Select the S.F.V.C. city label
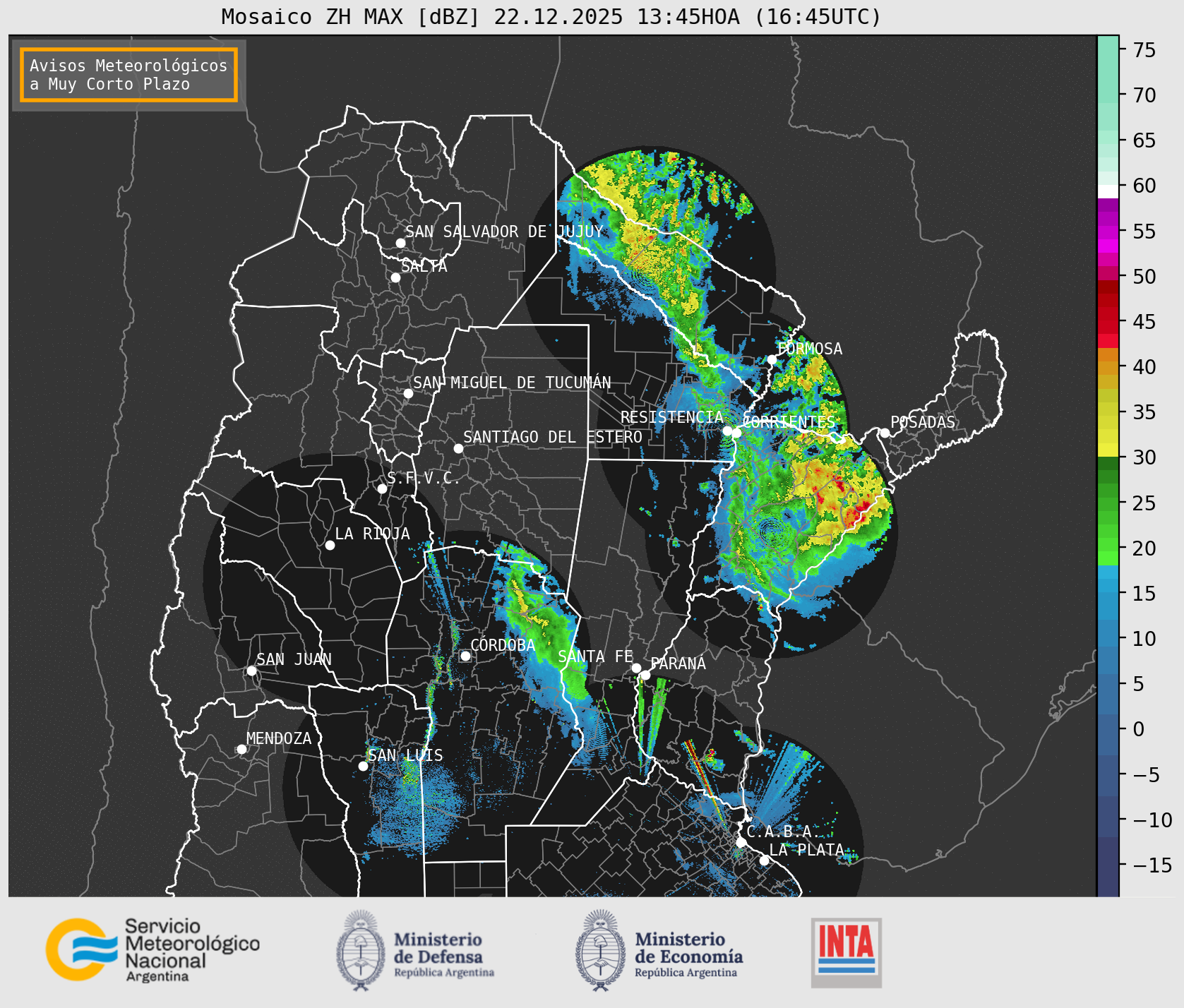Screen dimensions: 1184x1008 click(x=424, y=478)
